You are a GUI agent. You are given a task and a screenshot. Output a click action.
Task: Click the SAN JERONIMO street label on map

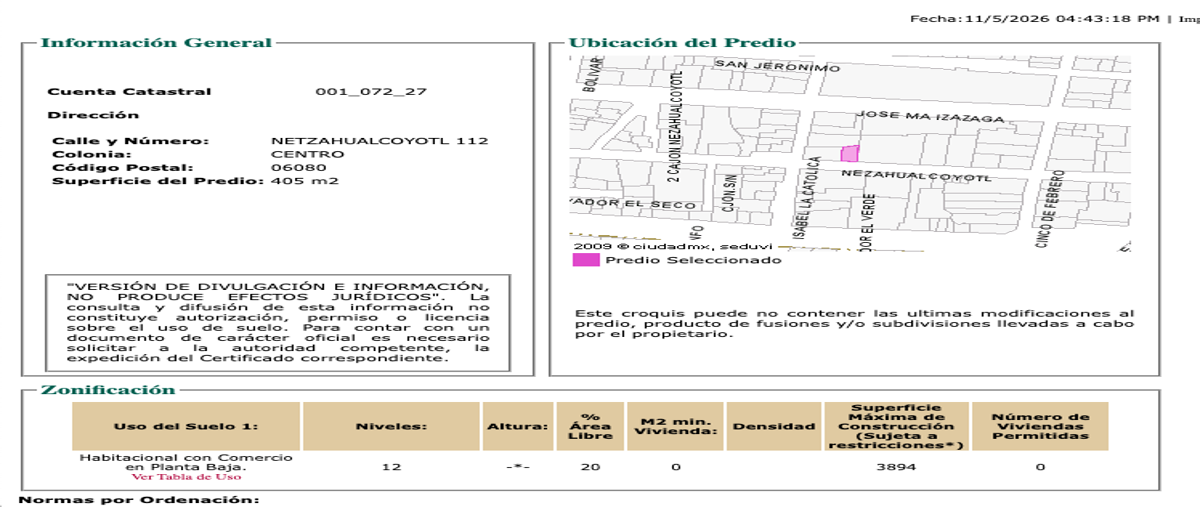(x=777, y=67)
